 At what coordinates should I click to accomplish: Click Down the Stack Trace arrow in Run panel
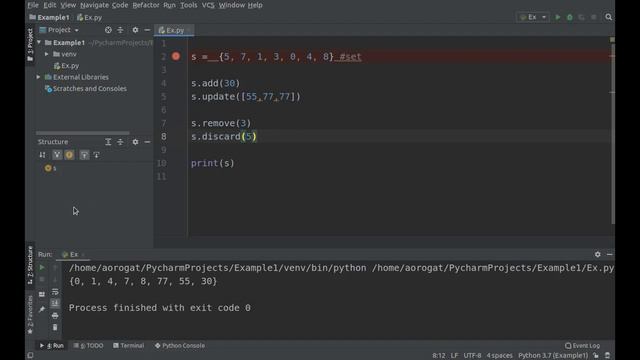[55, 280]
